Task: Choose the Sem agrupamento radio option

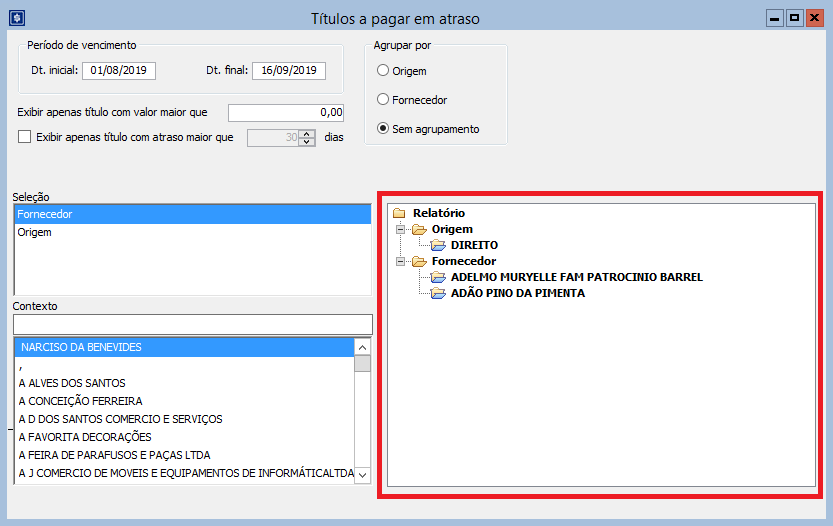Action: click(383, 129)
